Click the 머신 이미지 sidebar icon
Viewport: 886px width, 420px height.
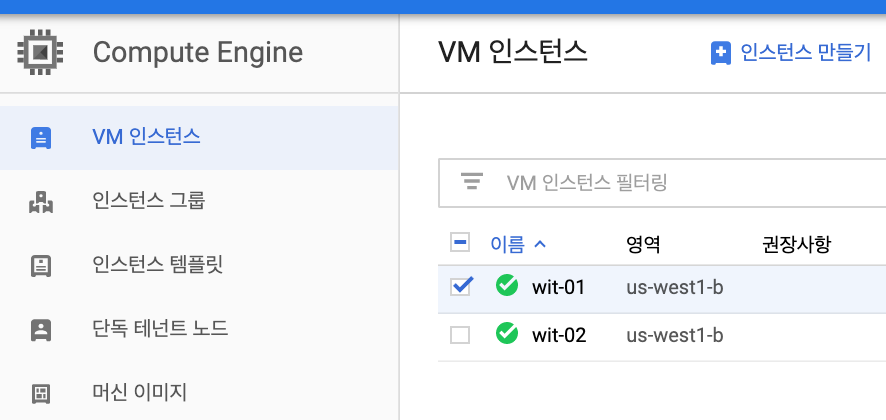coord(41,394)
